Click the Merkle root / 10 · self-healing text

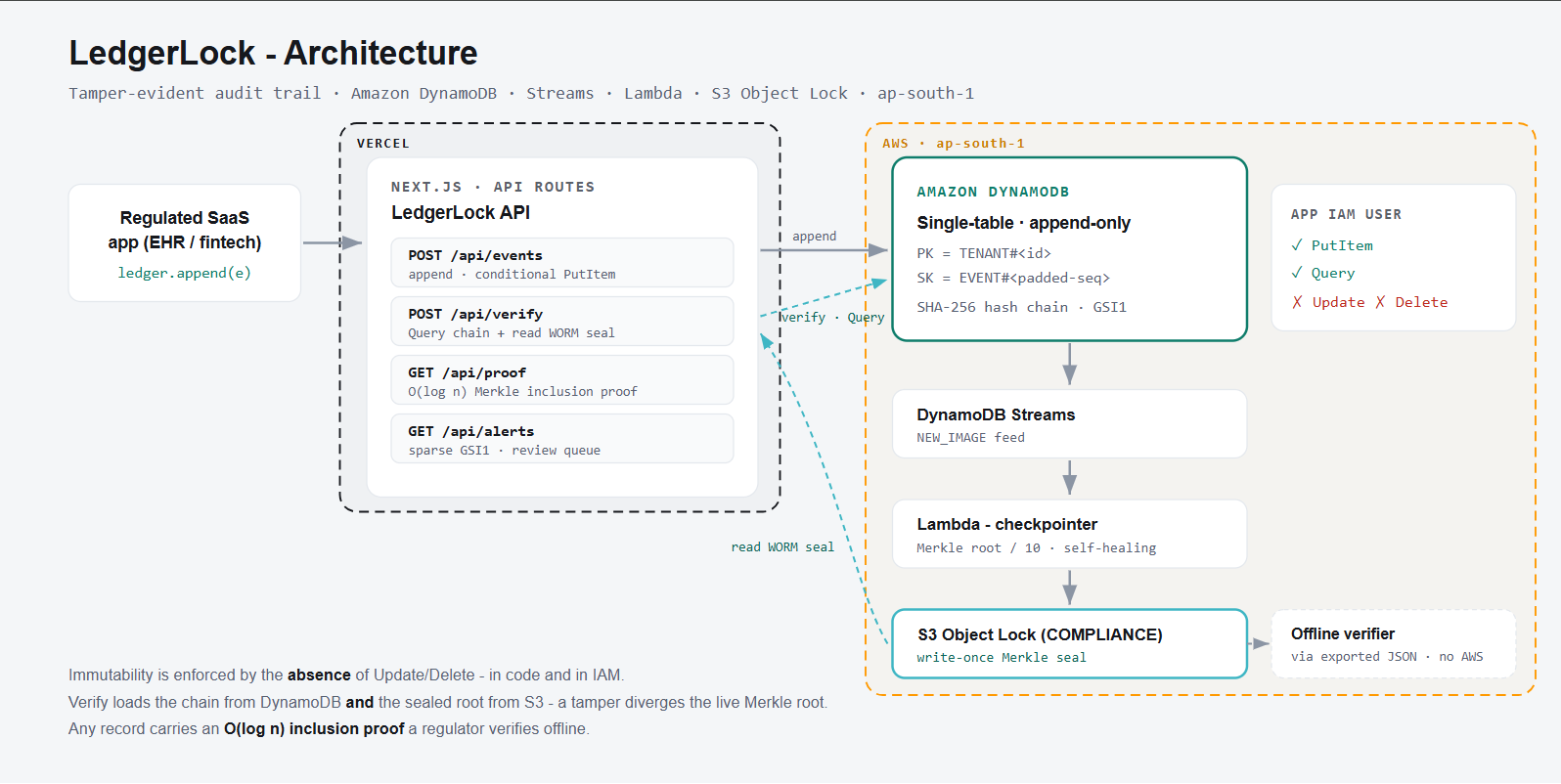click(x=1037, y=548)
